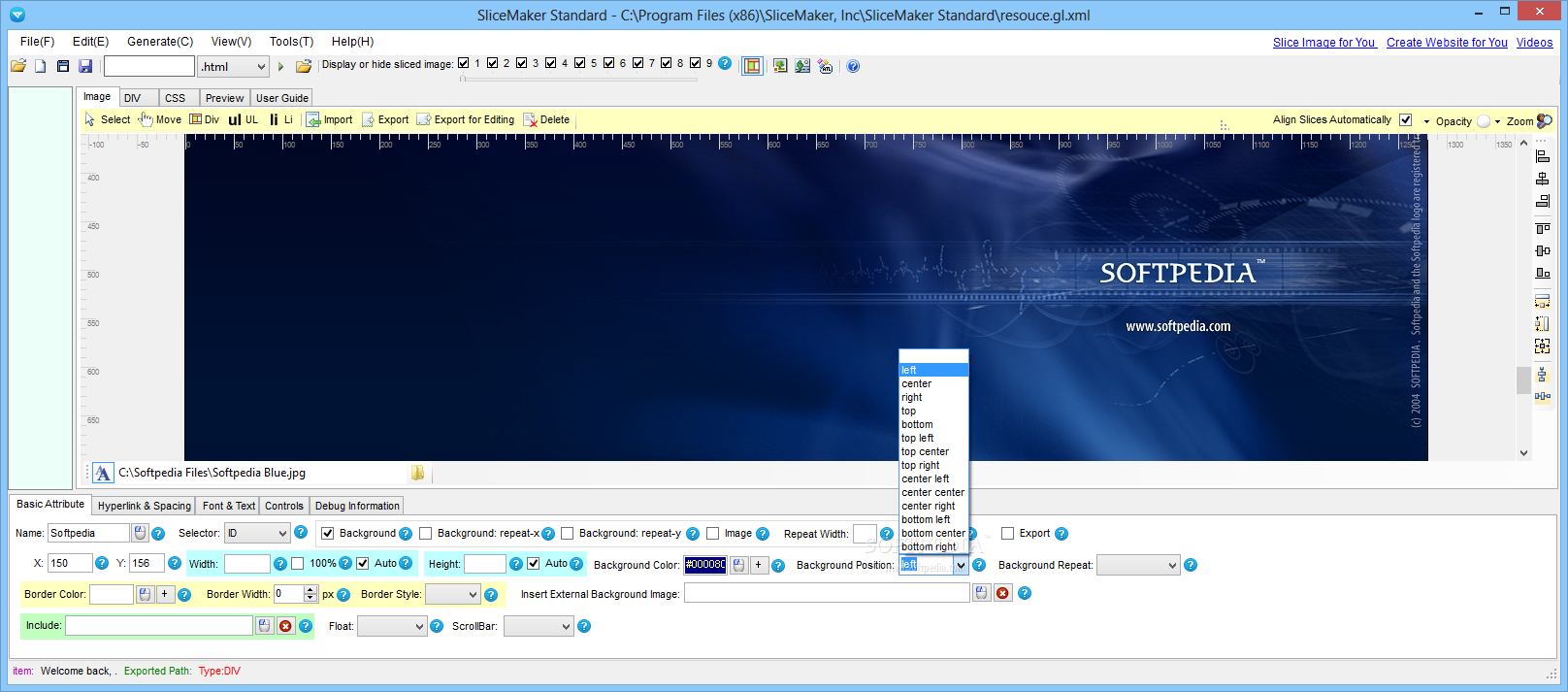Disable Align Slices Automatically
Screen dimensions: 1568x692
(1405, 119)
